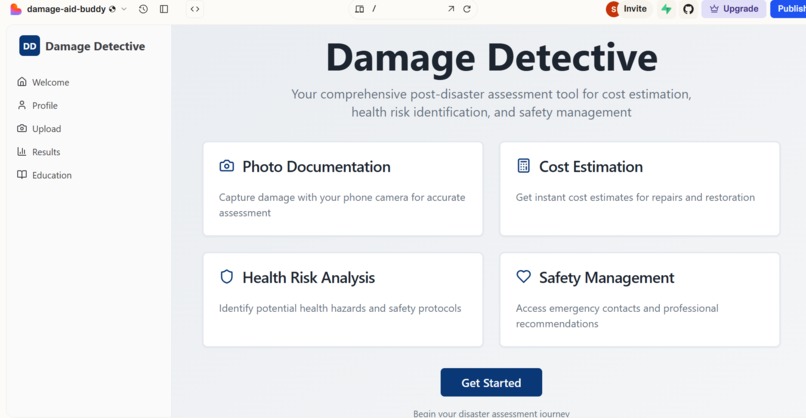Click 'Identify potential health hazards' description
The height and width of the screenshot is (418, 806).
[340, 308]
